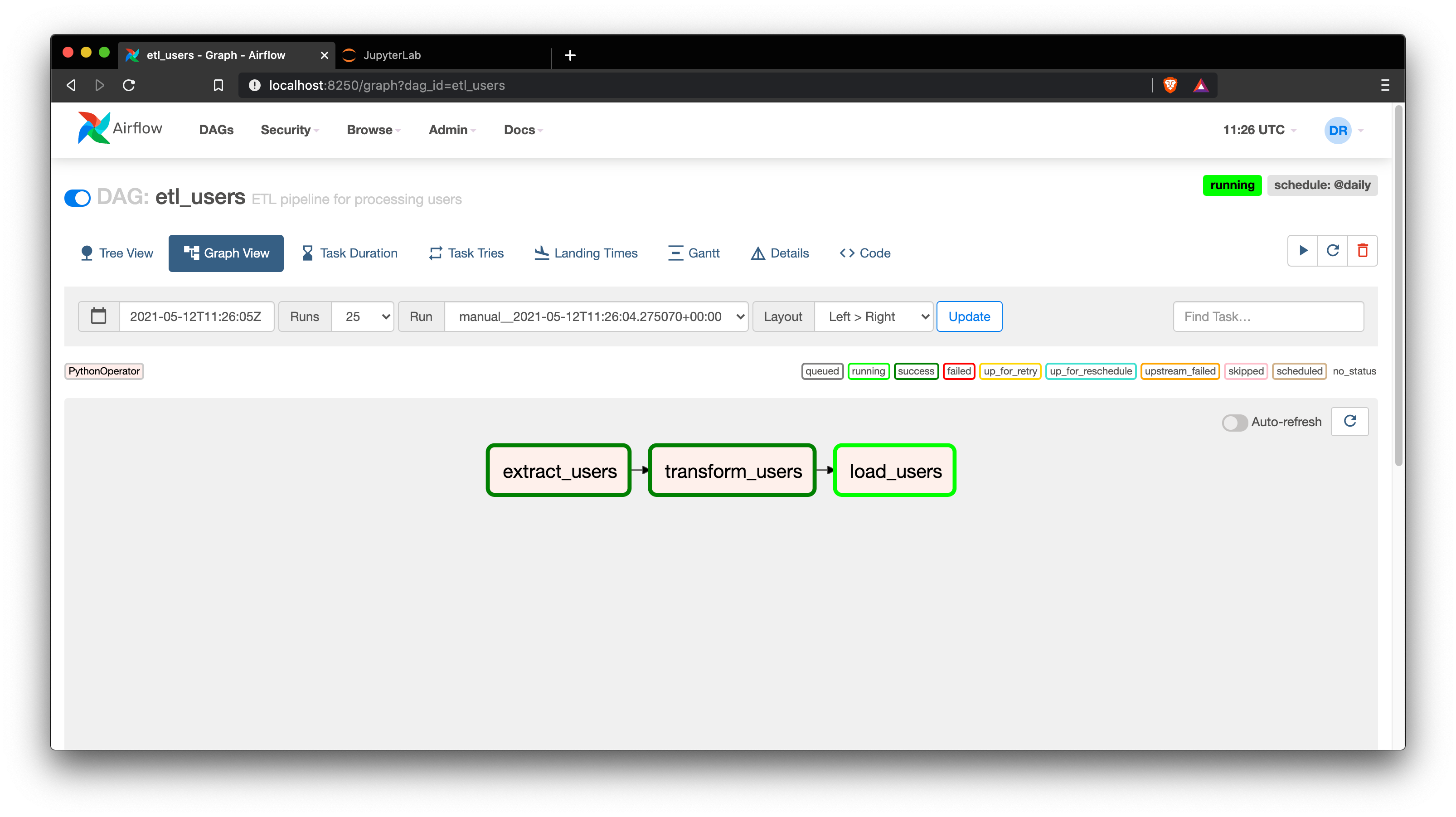Open the Runs count dropdown showing 25
The width and height of the screenshot is (1456, 817).
pyautogui.click(x=362, y=316)
